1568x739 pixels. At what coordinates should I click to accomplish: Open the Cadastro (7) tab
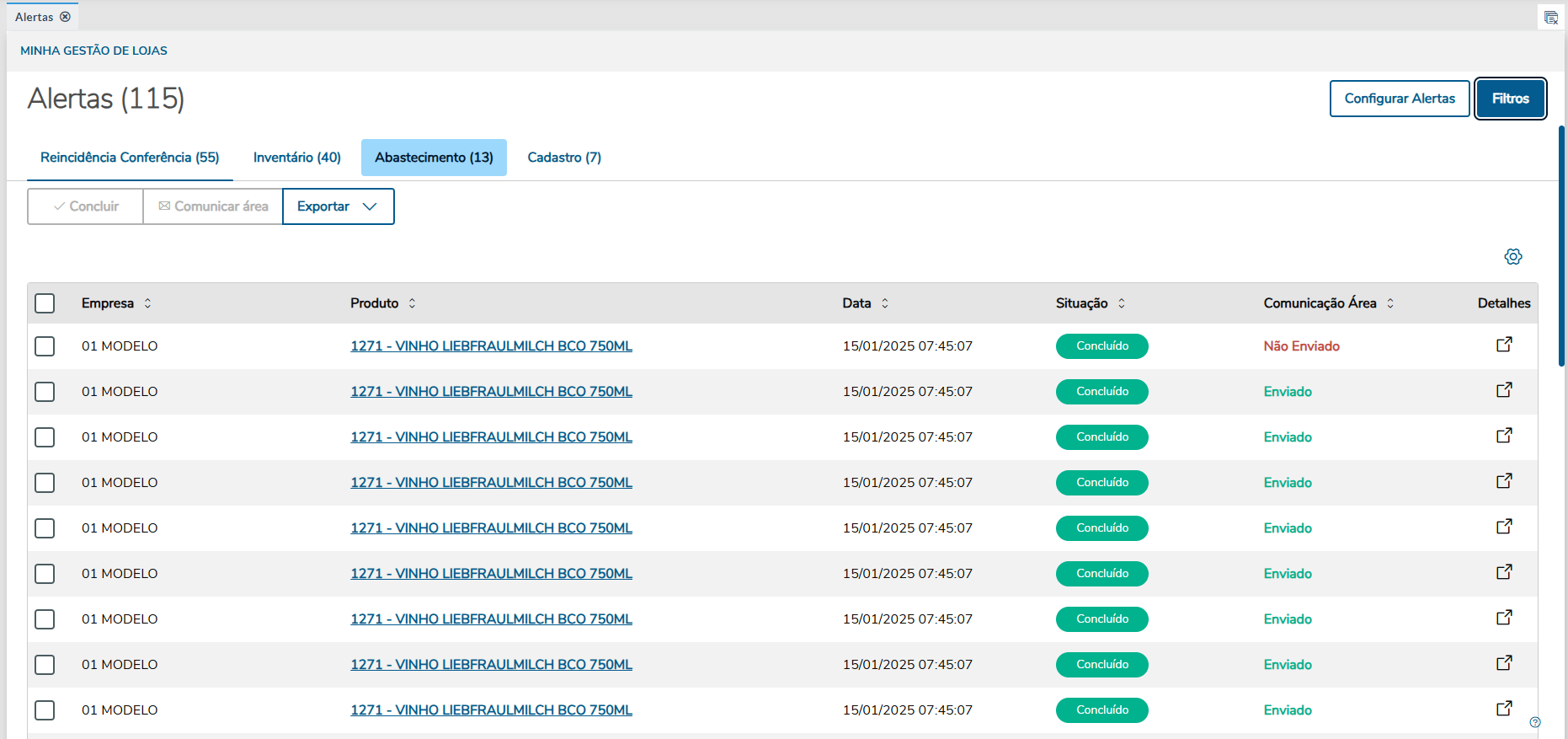(564, 158)
